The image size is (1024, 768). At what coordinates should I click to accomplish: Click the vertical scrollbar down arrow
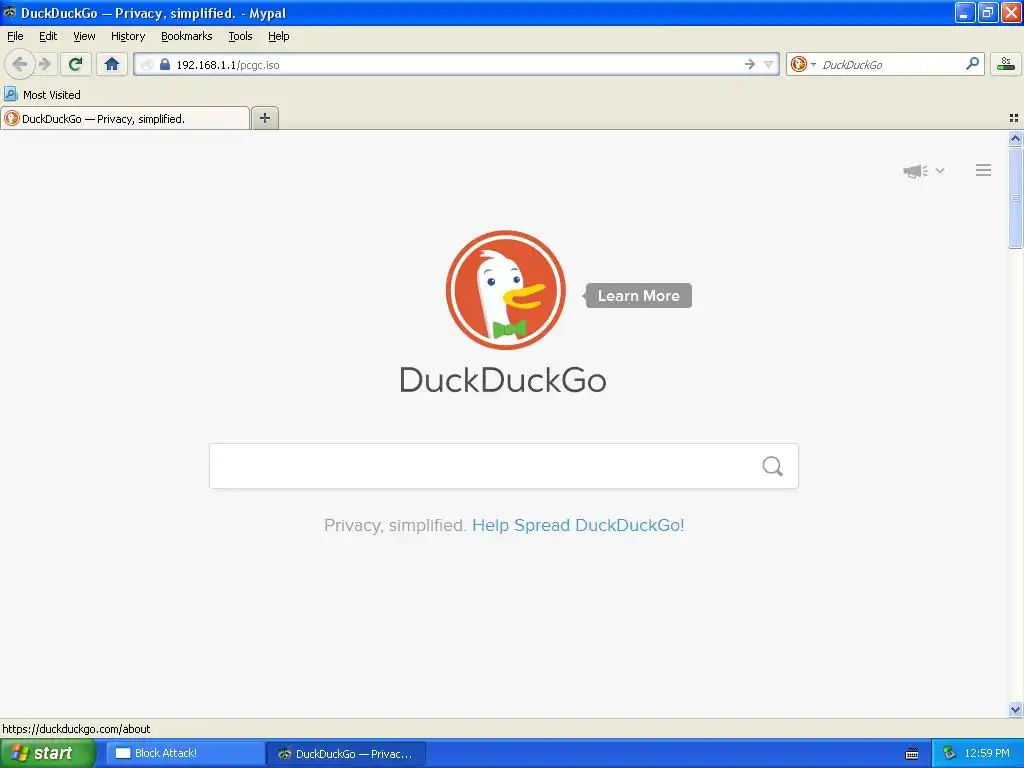tap(1015, 709)
